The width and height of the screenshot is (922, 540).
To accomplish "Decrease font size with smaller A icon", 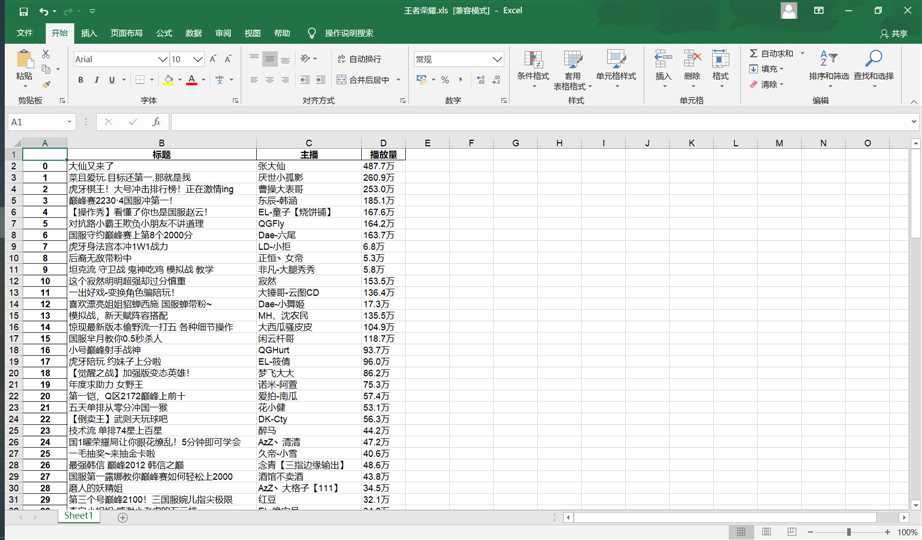I will click(x=228, y=59).
